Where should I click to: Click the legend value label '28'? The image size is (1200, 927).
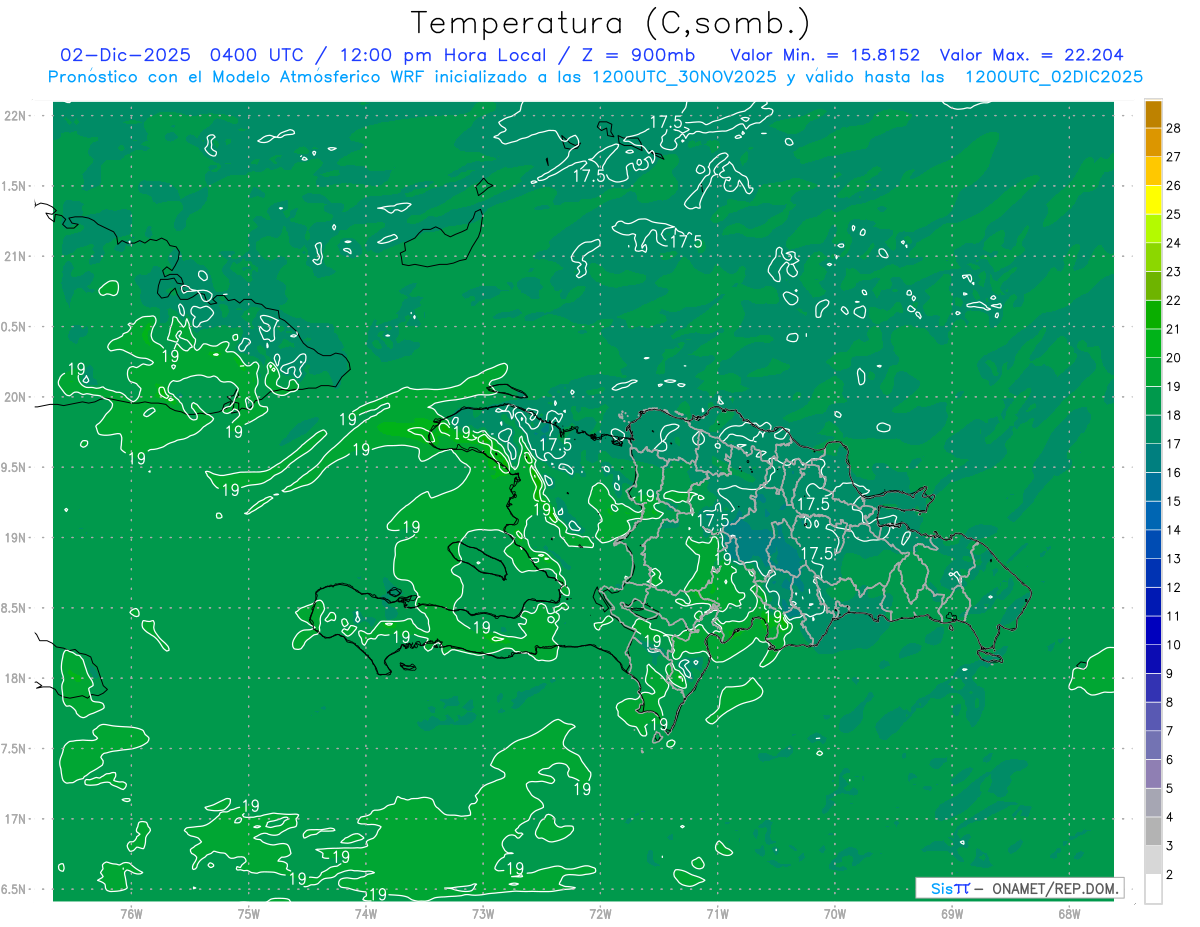pyautogui.click(x=1174, y=127)
